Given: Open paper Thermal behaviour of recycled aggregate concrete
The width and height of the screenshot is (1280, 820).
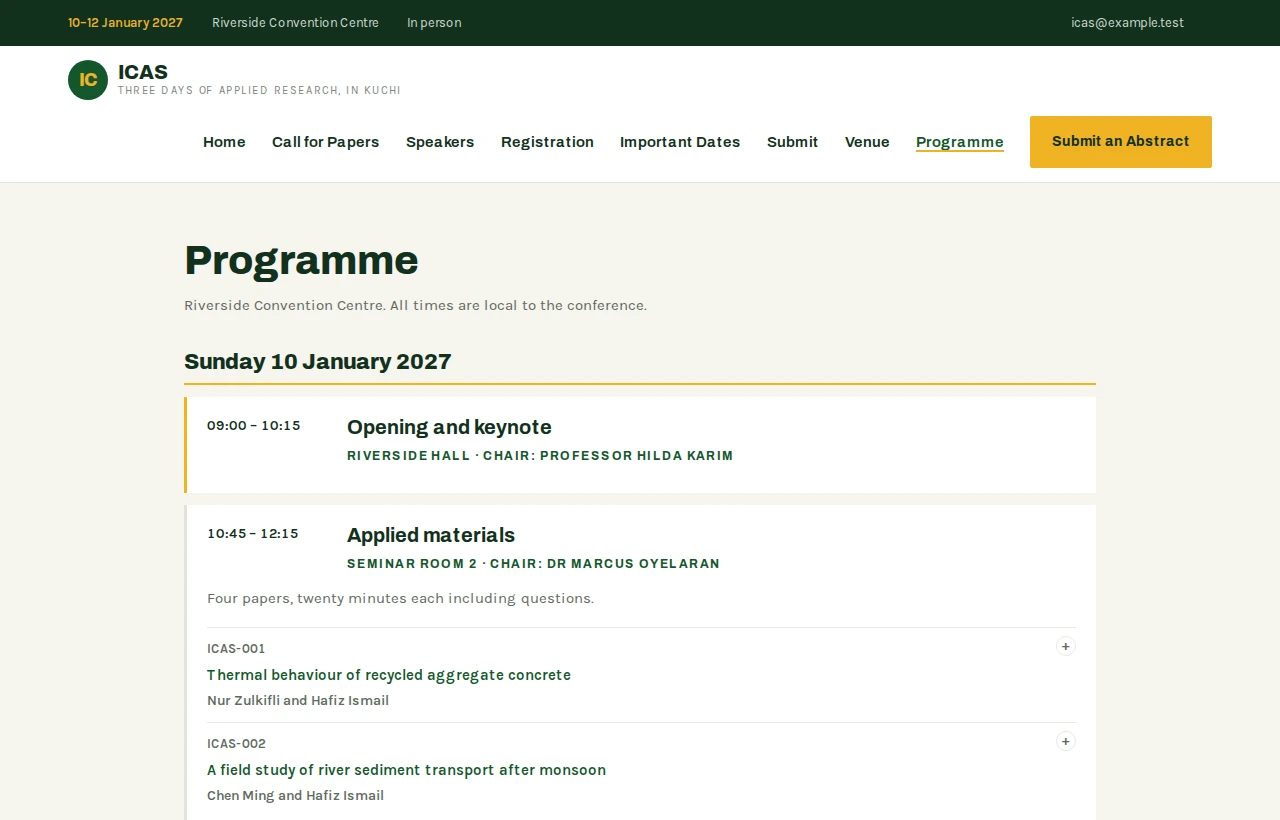Looking at the screenshot, I should pos(389,675).
